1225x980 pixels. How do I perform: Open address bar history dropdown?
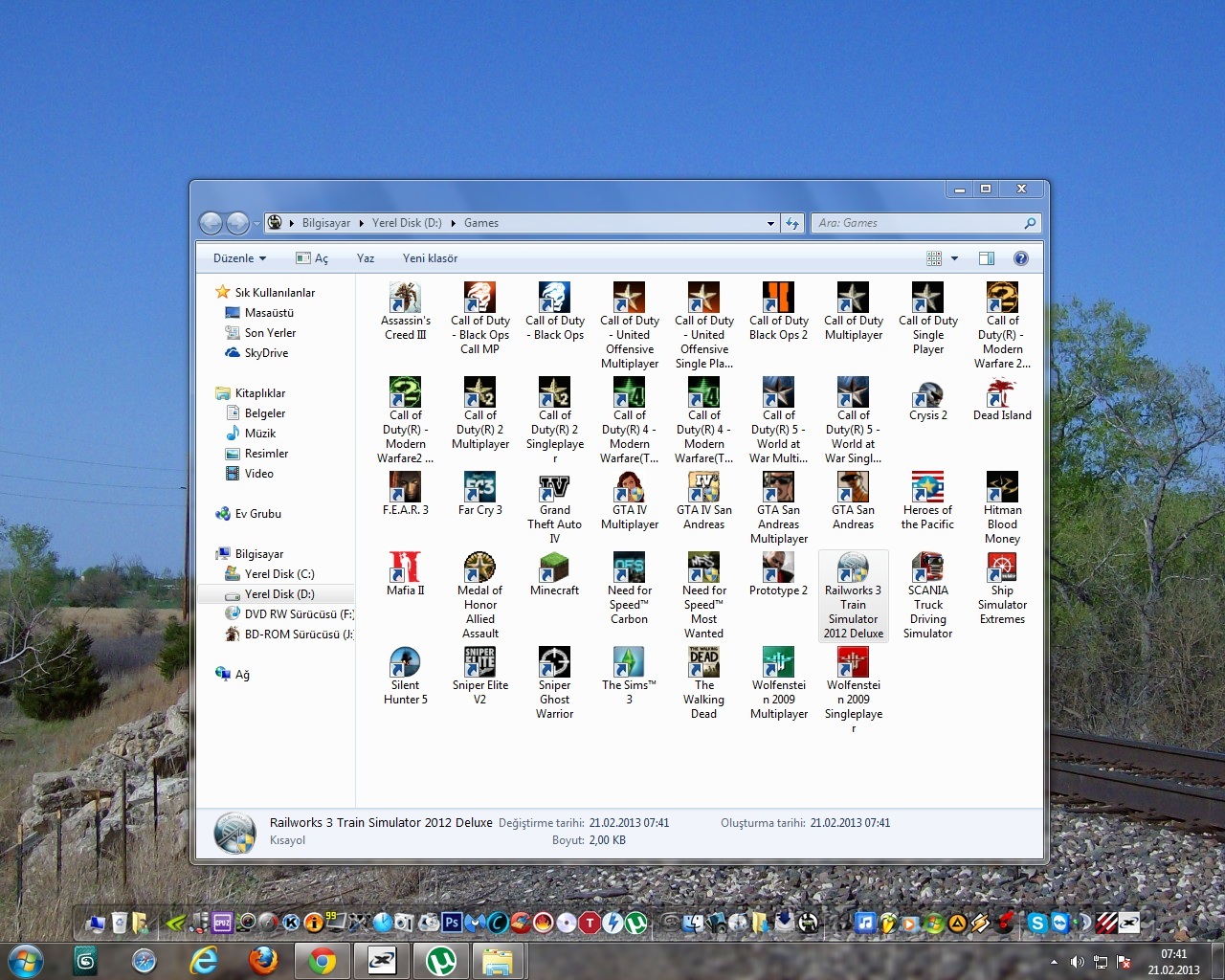pyautogui.click(x=770, y=223)
